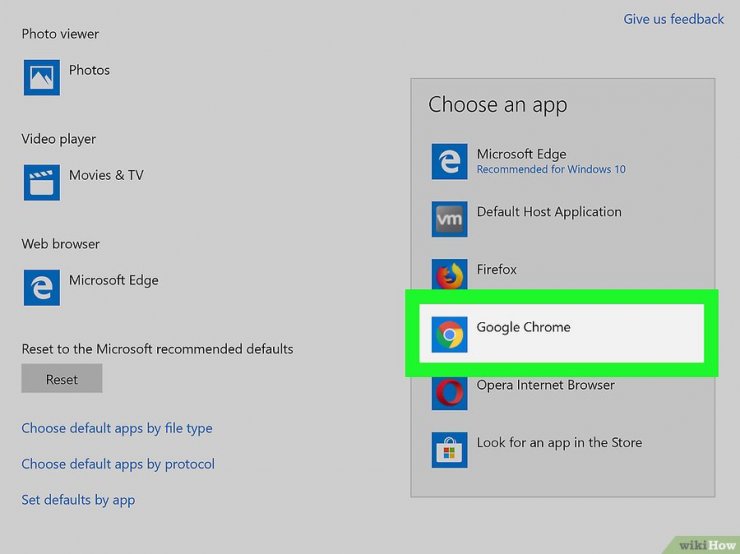Image resolution: width=740 pixels, height=554 pixels.
Task: Click Recommended for Windows 10 text
Action: tap(551, 169)
